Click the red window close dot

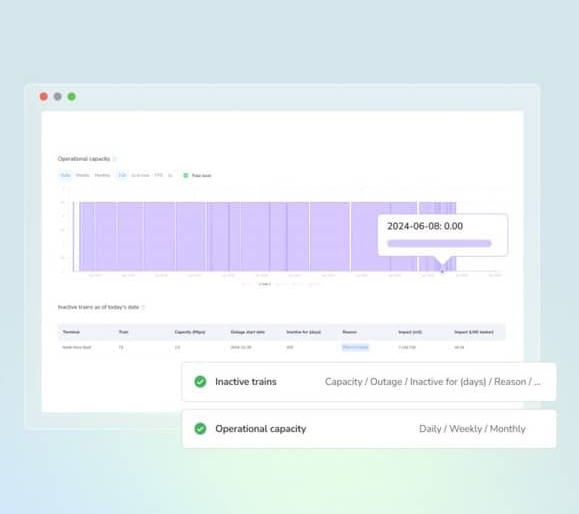[44, 96]
